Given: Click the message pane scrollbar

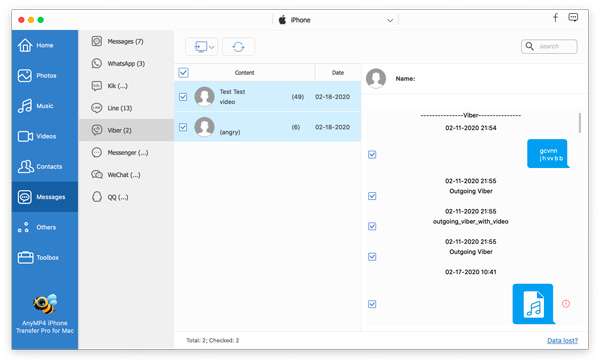Looking at the screenshot, I should pos(580,123).
